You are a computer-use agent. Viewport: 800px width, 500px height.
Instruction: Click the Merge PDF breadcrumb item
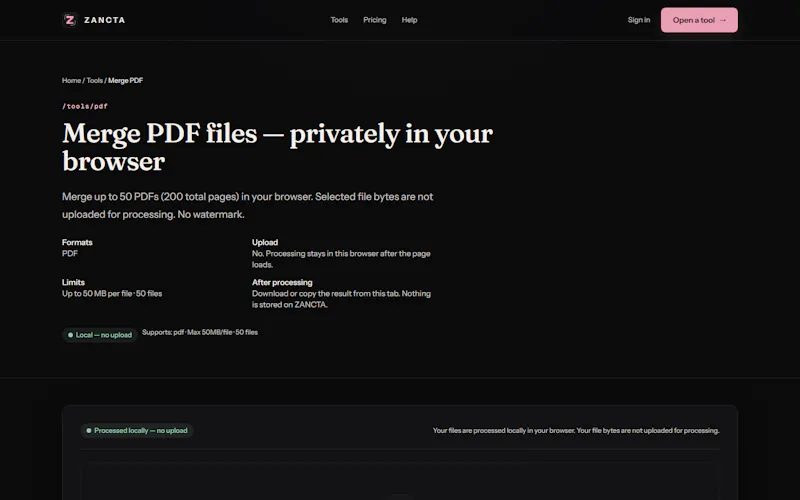click(126, 81)
